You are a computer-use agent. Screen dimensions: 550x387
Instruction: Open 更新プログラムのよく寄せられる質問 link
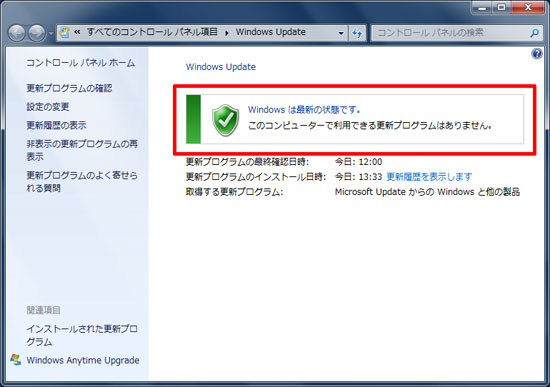[x=82, y=181]
